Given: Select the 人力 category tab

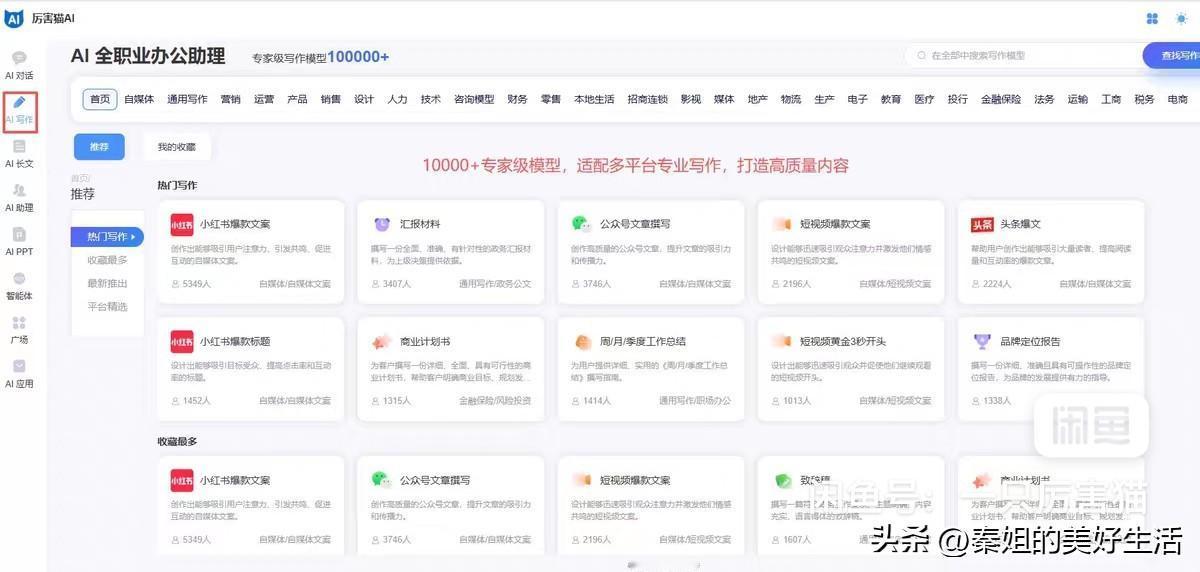Looking at the screenshot, I should 397,99.
